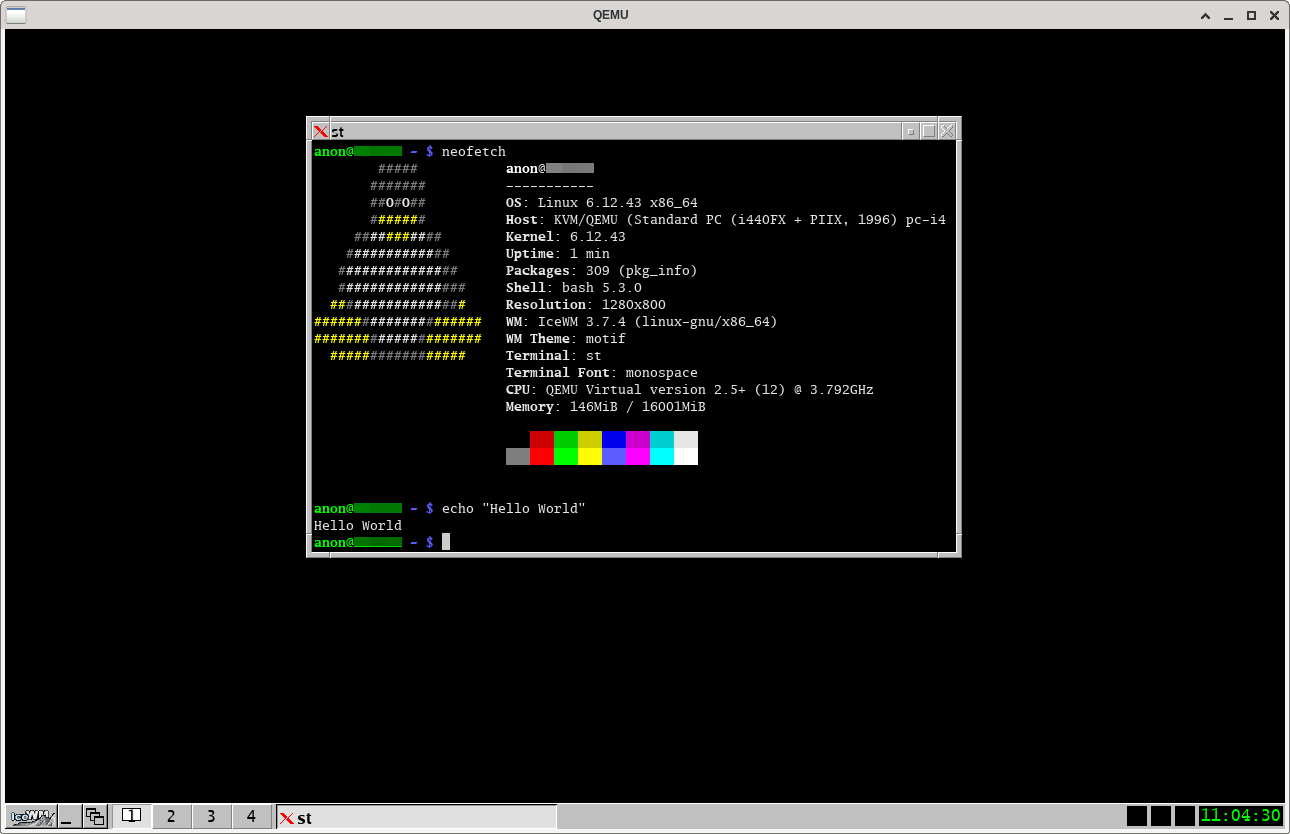Click the 'Shell: bash 5.3.0' line
Screen dimensions: 1290x834
pos(574,288)
